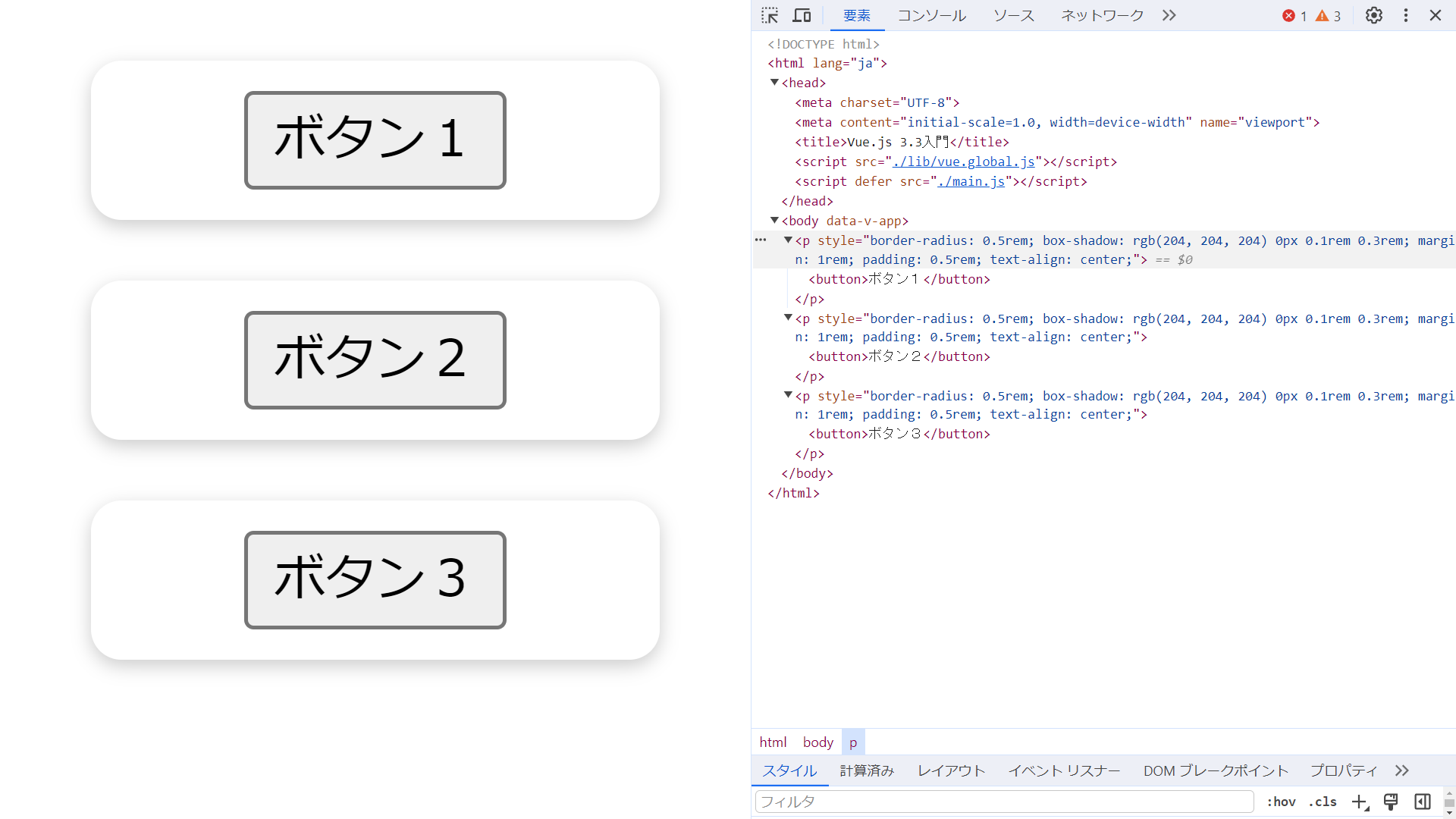1456x819 pixels.
Task: Open the ./main.js script link
Action: point(971,181)
